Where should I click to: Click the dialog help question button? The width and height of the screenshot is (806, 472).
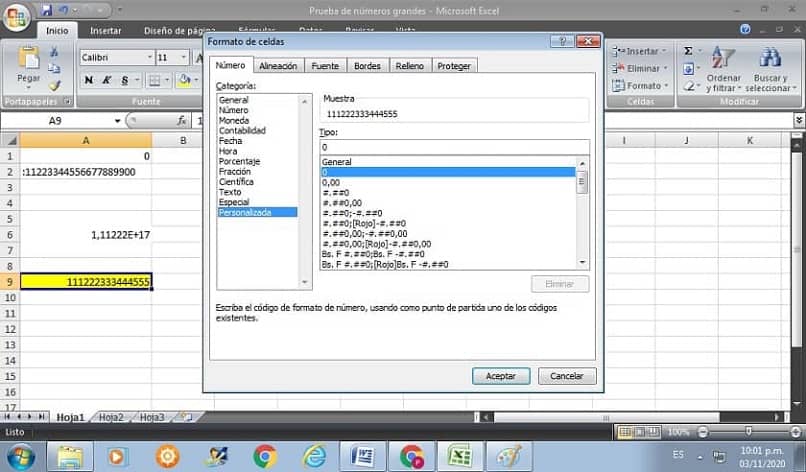[562, 41]
